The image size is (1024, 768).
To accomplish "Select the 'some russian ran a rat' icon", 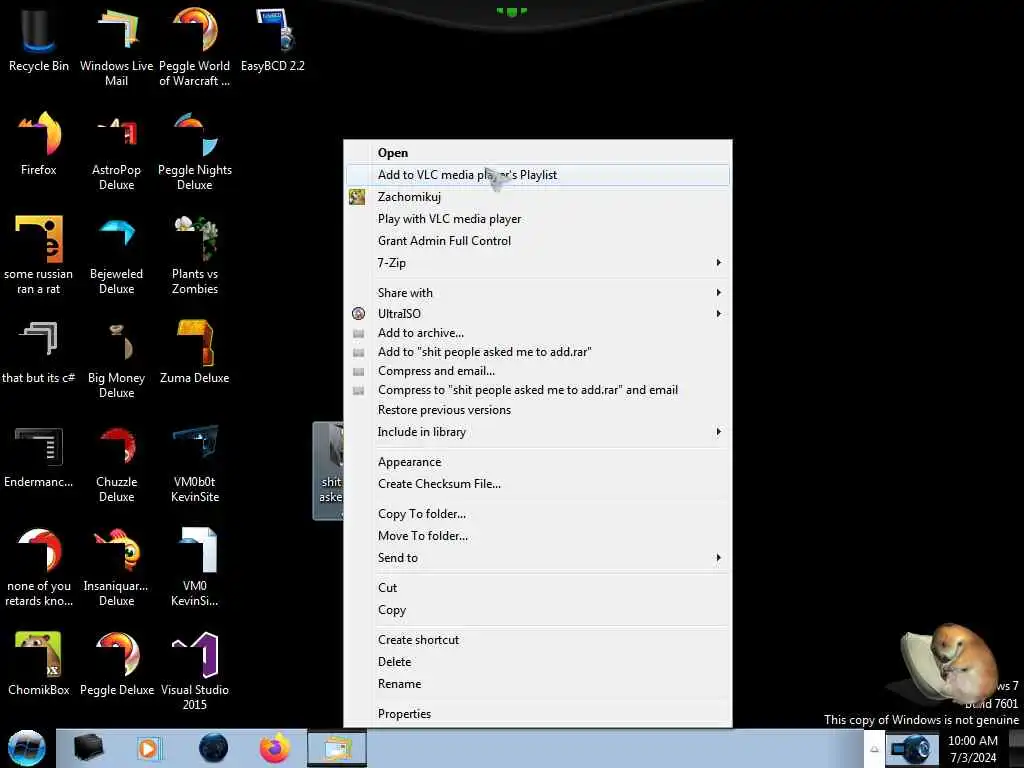I will [x=39, y=255].
